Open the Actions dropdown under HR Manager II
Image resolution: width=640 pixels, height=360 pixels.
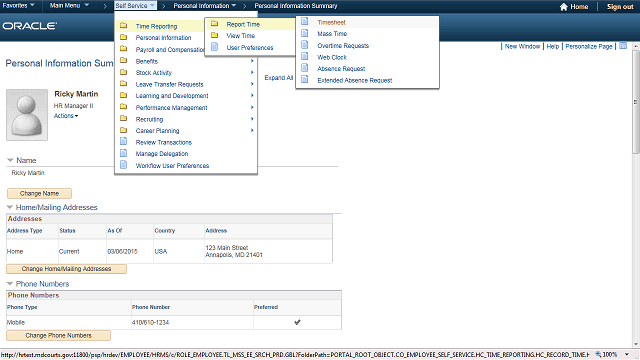66,116
